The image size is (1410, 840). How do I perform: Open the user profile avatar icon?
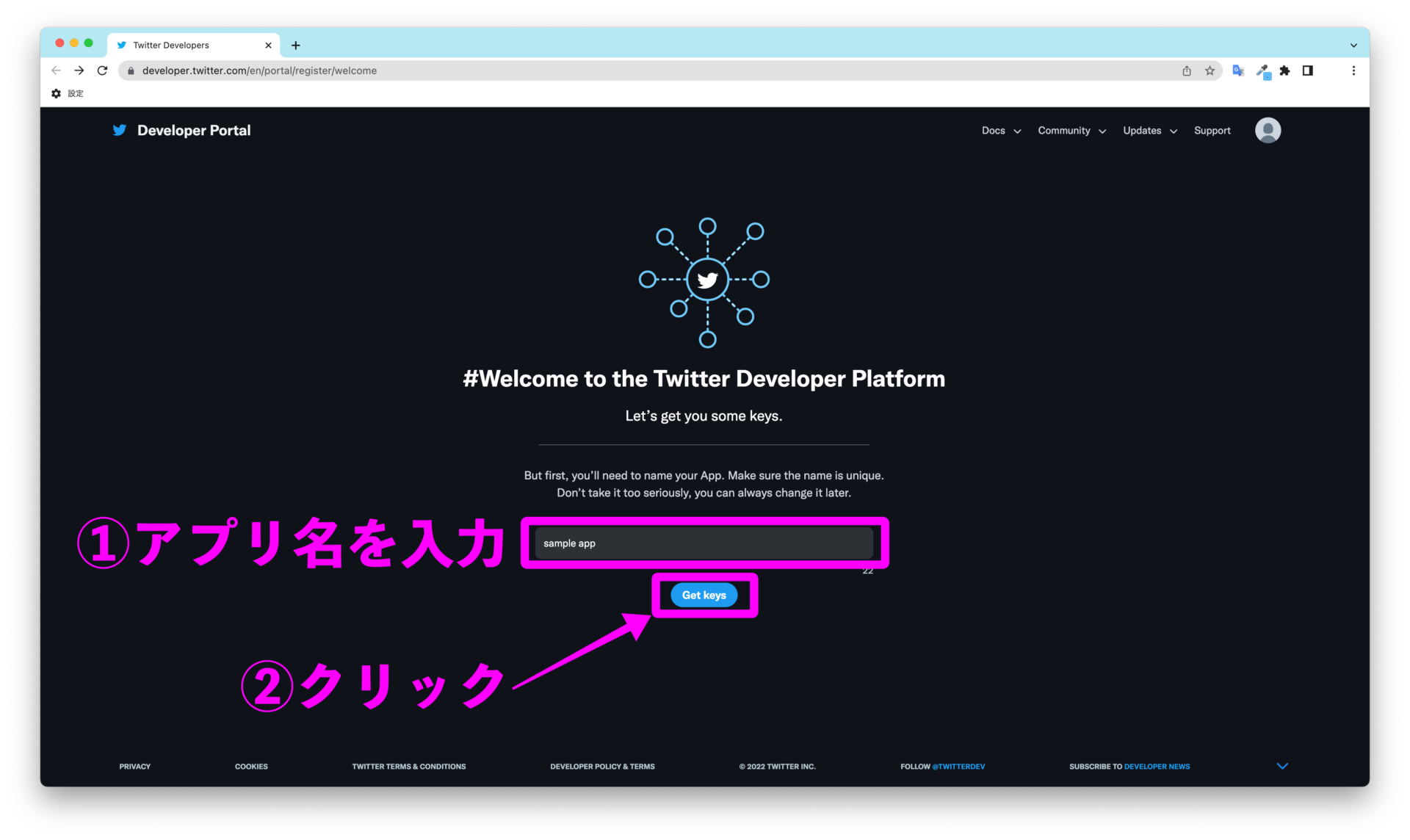(x=1268, y=130)
